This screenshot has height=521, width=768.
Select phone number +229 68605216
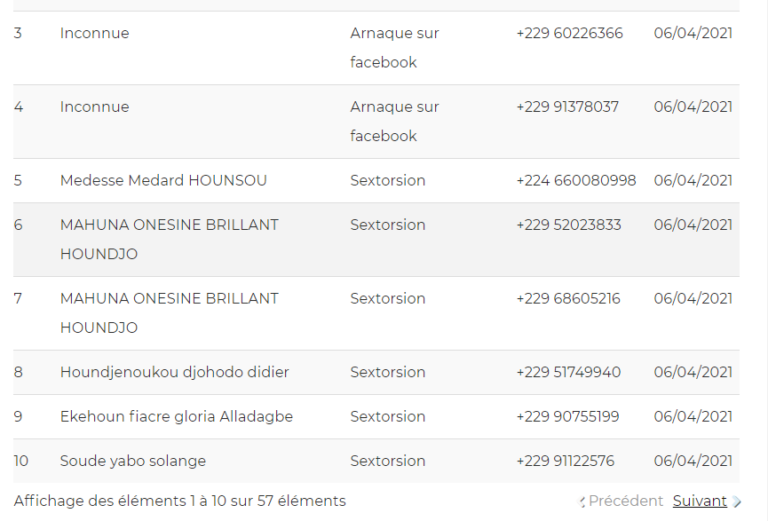pyautogui.click(x=568, y=299)
